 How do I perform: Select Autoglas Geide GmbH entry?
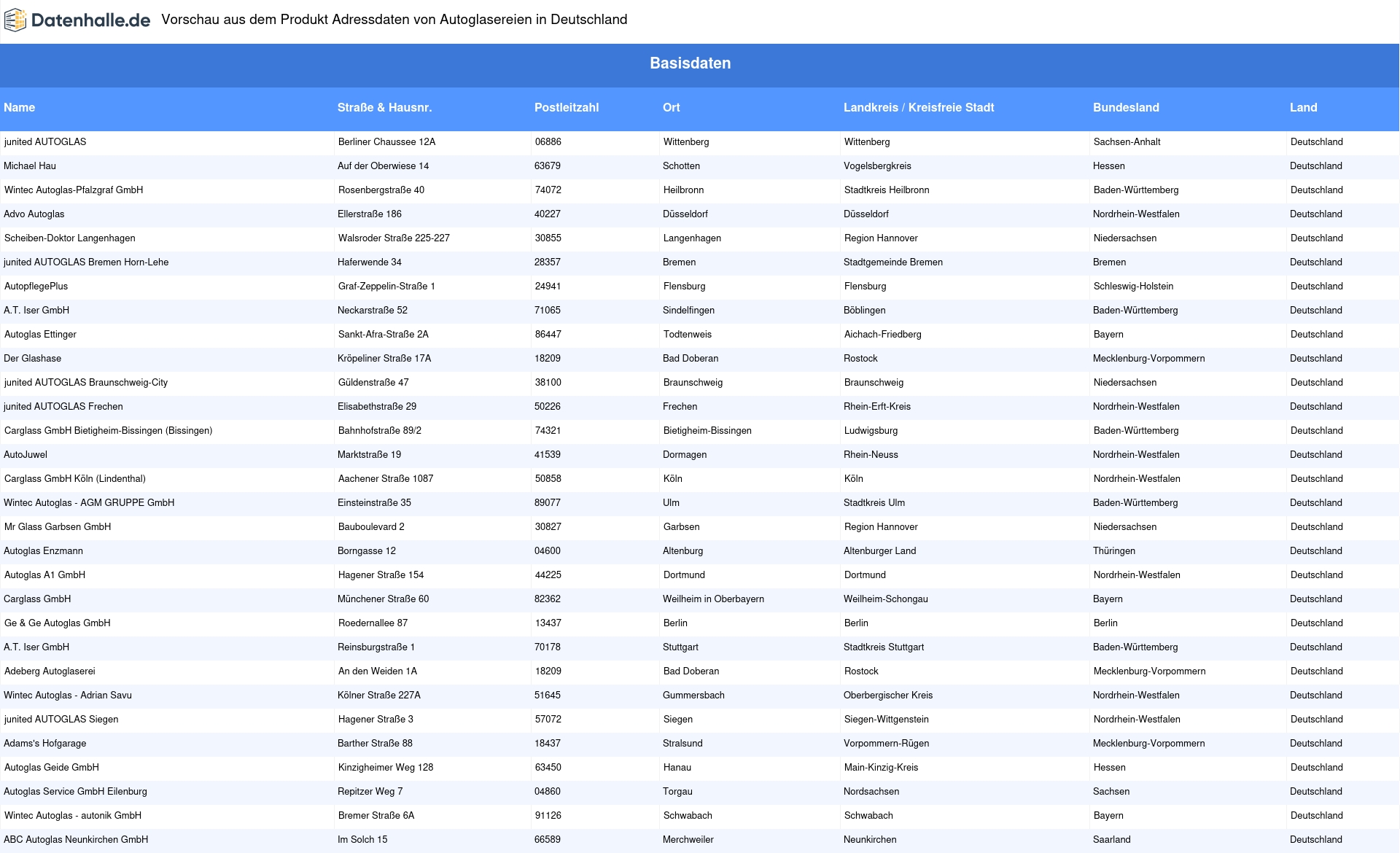(x=52, y=768)
